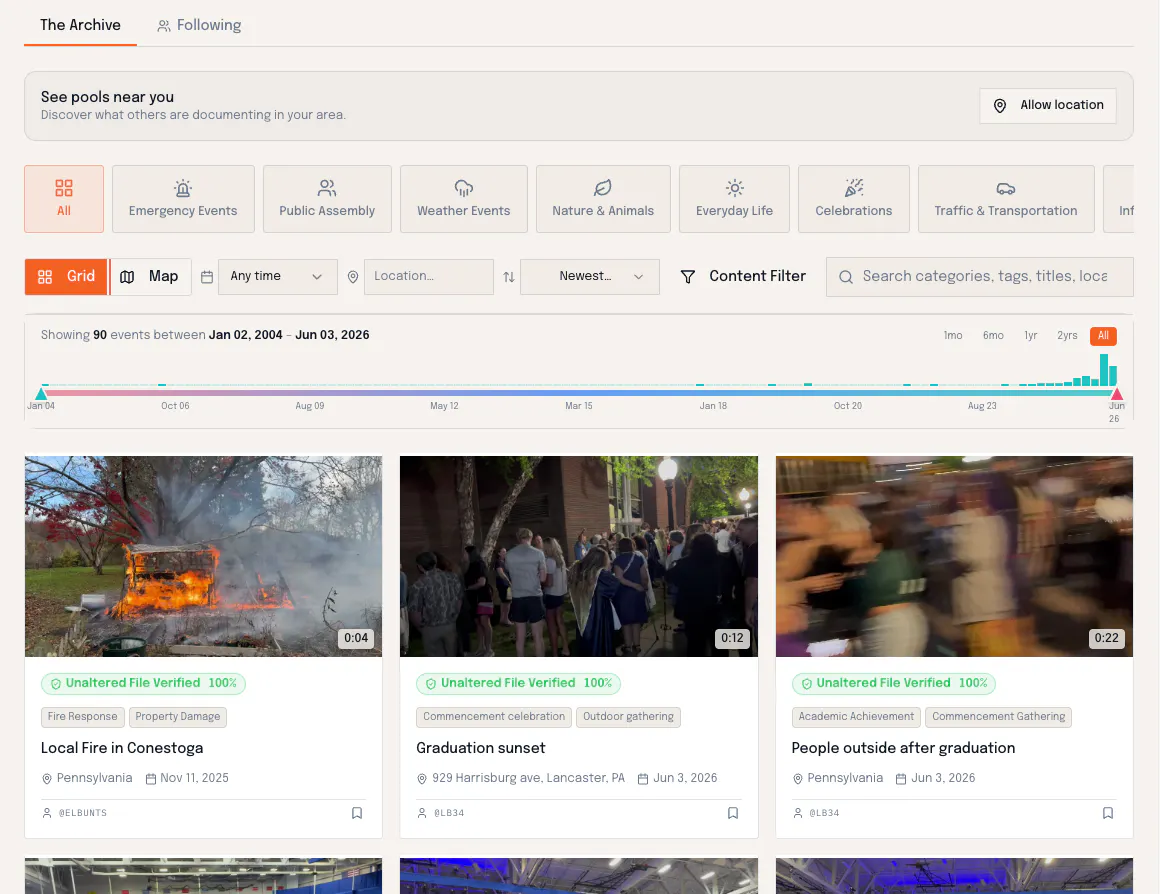Filter by Everyday Life category
The height and width of the screenshot is (894, 1160).
click(x=735, y=199)
